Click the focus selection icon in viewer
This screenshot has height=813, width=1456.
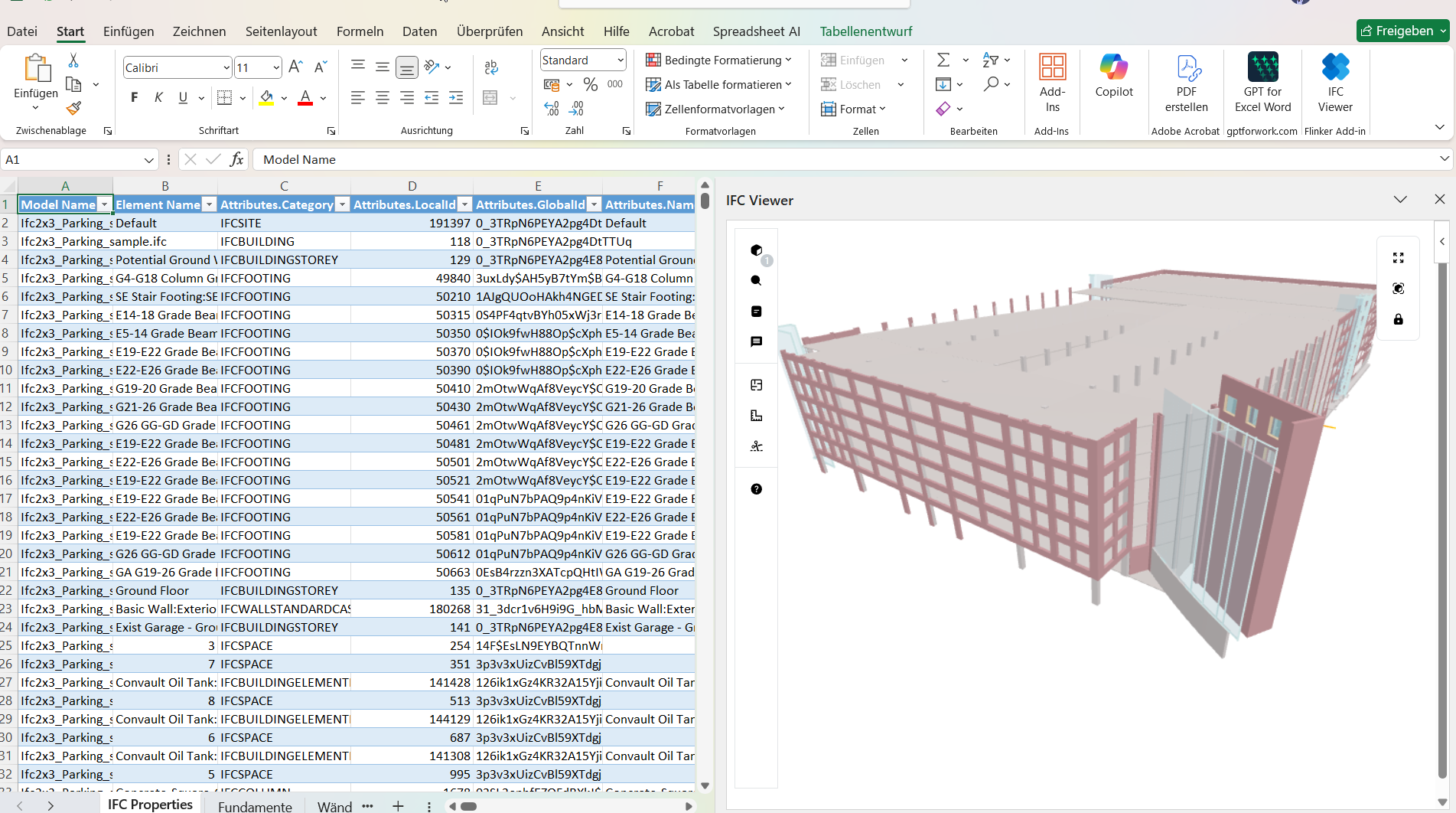pyautogui.click(x=1398, y=289)
